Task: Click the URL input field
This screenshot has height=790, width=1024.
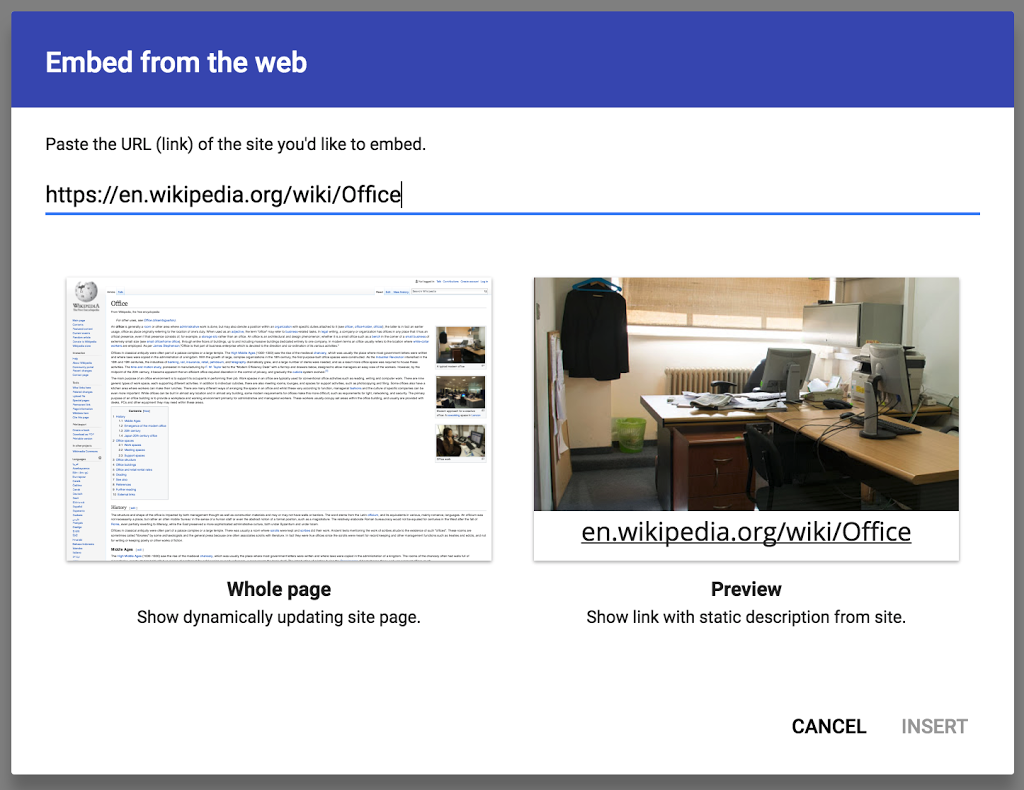Action: (x=512, y=195)
